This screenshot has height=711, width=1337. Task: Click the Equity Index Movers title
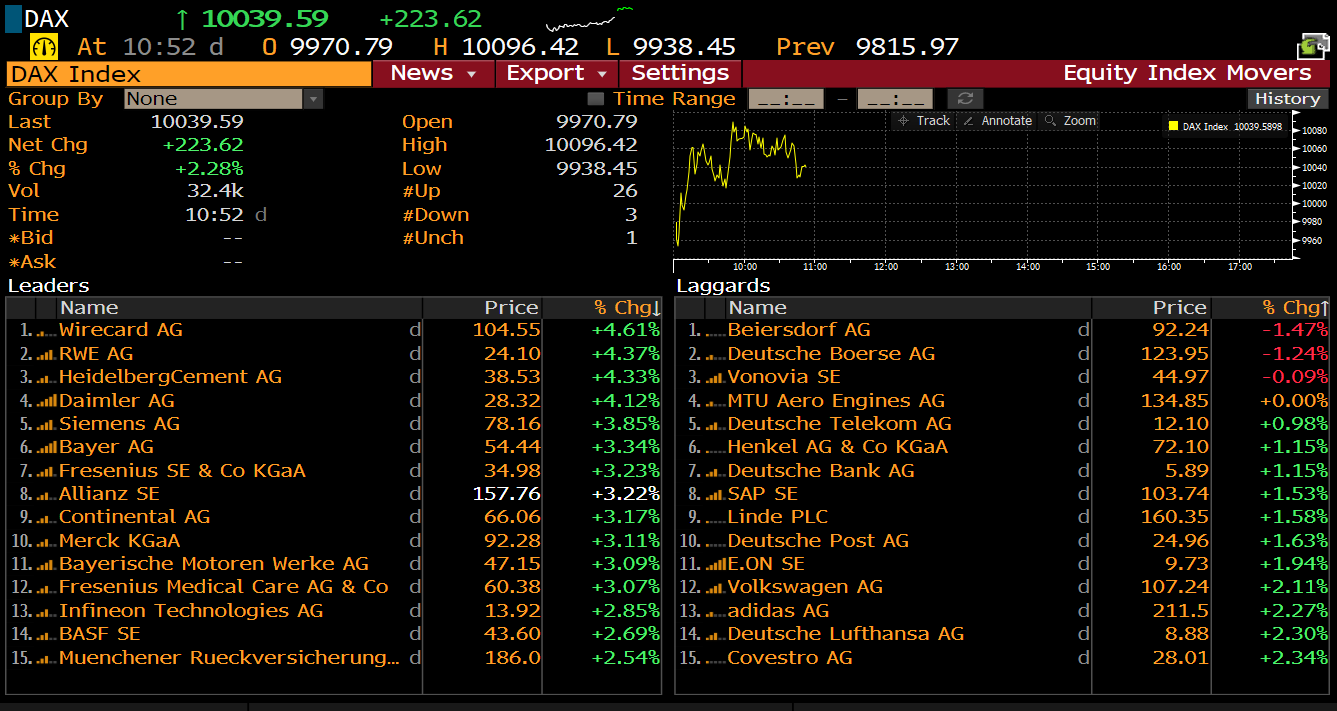click(1187, 73)
